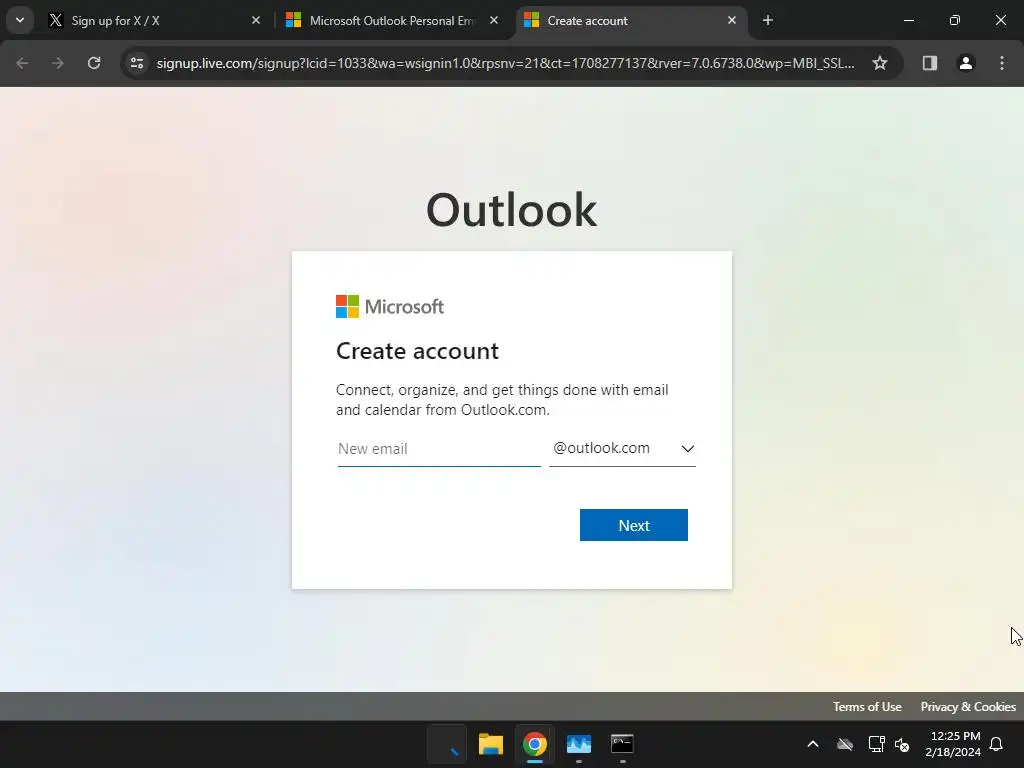This screenshot has height=768, width=1024.
Task: Open the site information icon in address bar
Action: [x=137, y=63]
